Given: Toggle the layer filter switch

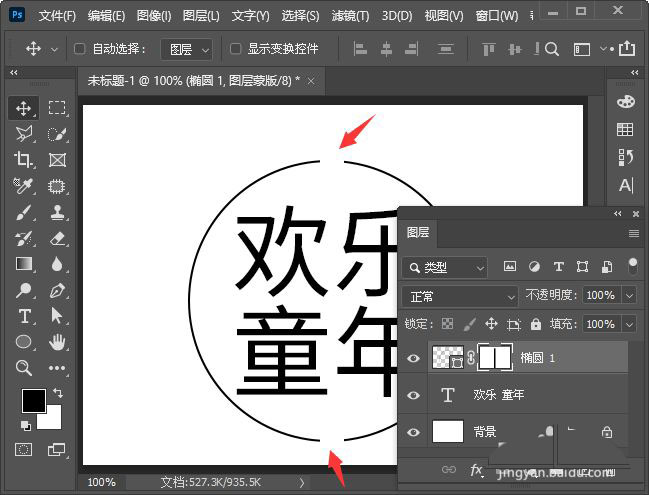Looking at the screenshot, I should coord(633,267).
